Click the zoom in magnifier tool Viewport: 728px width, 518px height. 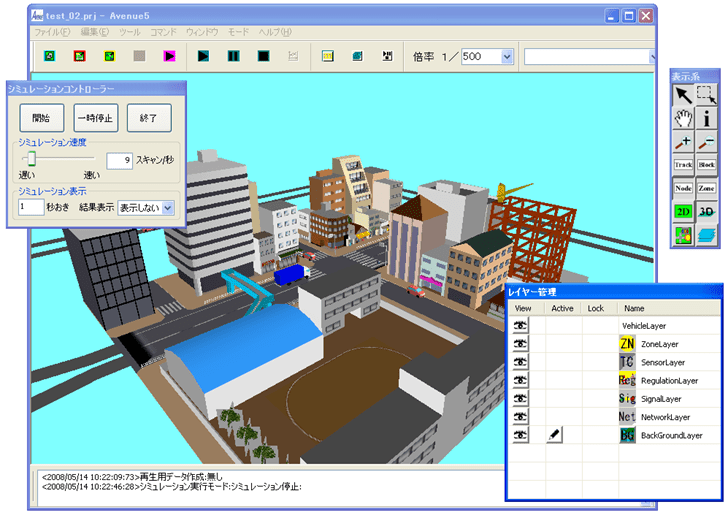683,142
